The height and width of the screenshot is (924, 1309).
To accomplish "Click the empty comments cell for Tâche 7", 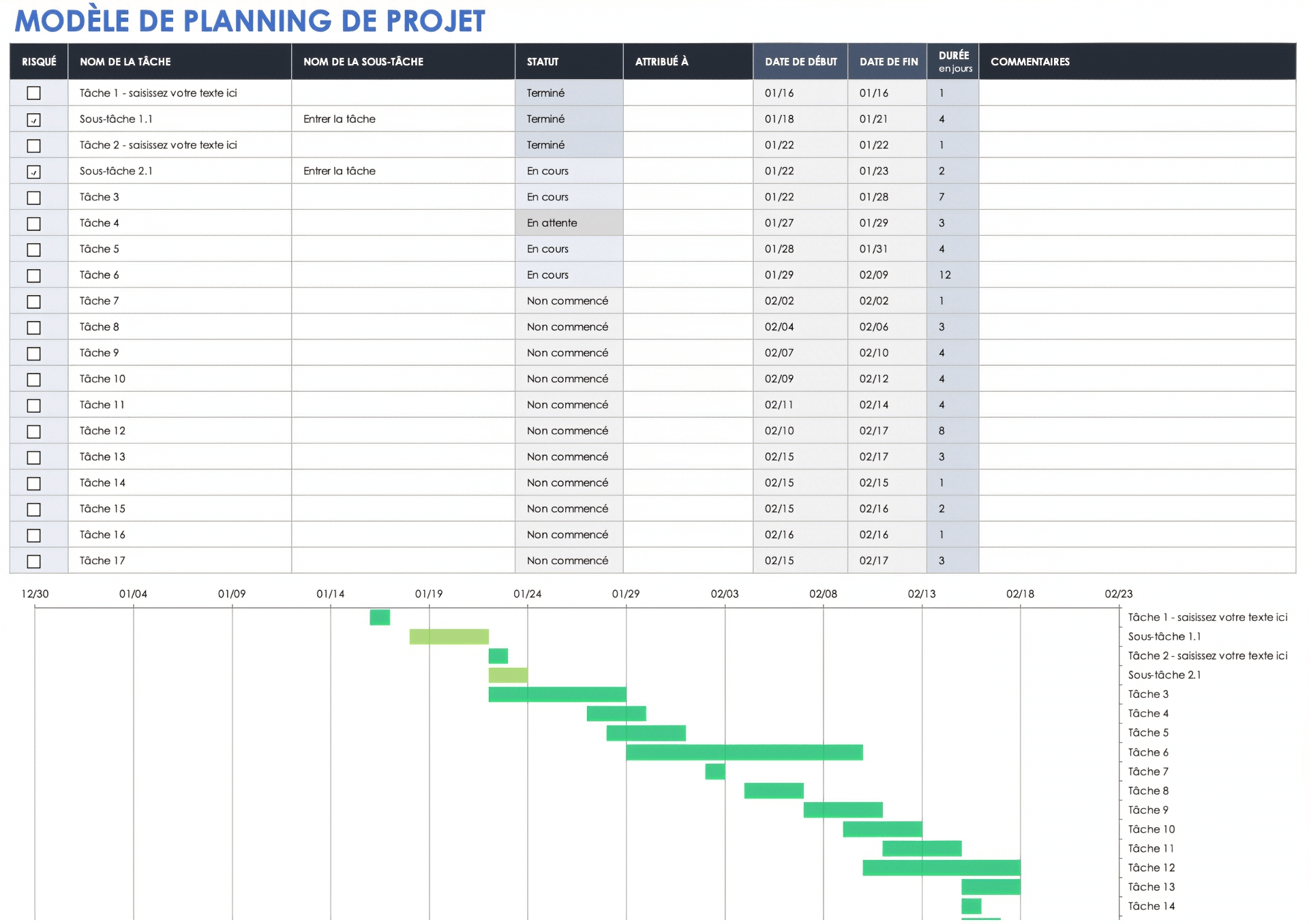I will (x=1137, y=301).
